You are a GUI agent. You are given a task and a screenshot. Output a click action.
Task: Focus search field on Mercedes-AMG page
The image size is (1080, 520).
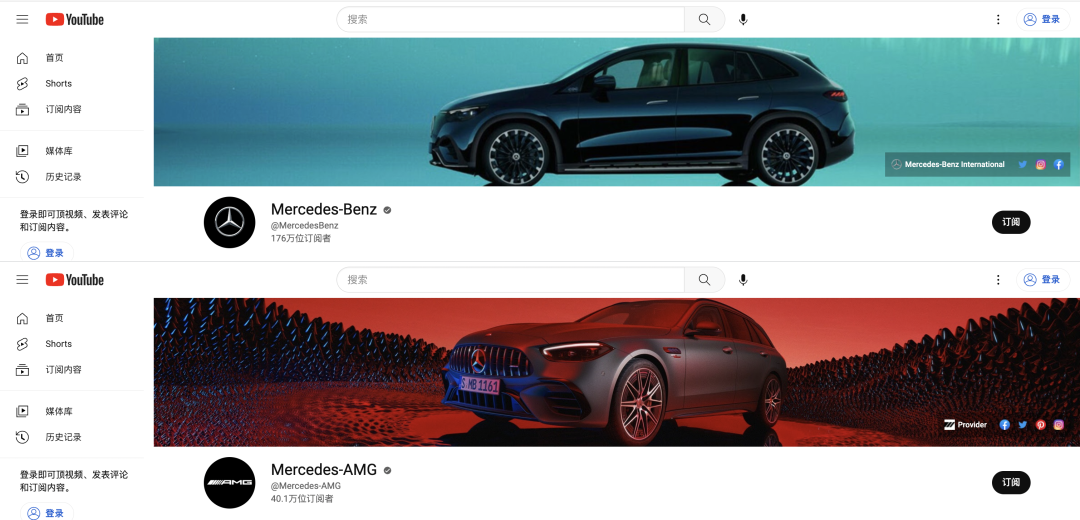tap(510, 280)
